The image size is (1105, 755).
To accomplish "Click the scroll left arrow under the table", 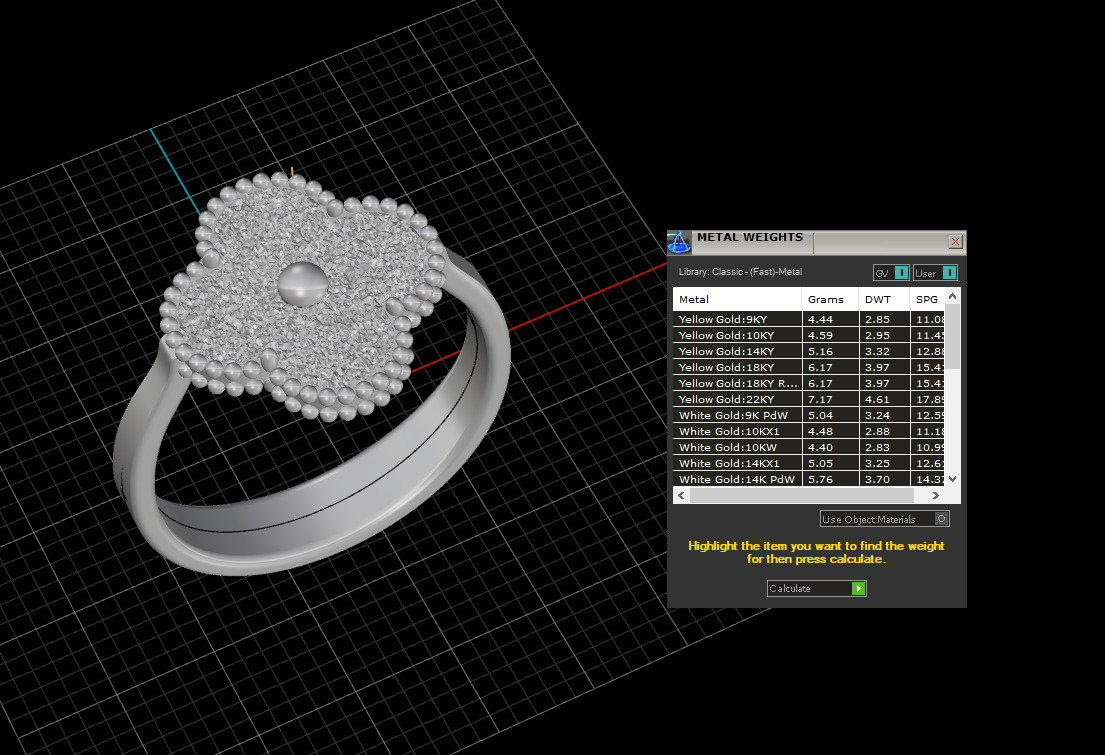I will coord(681,496).
